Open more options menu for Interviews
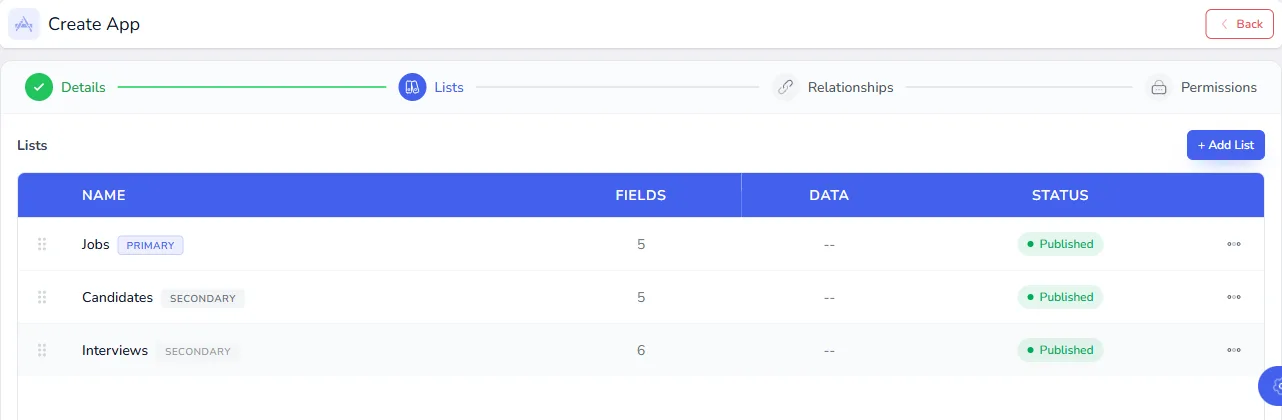The image size is (1282, 420). (x=1234, y=350)
